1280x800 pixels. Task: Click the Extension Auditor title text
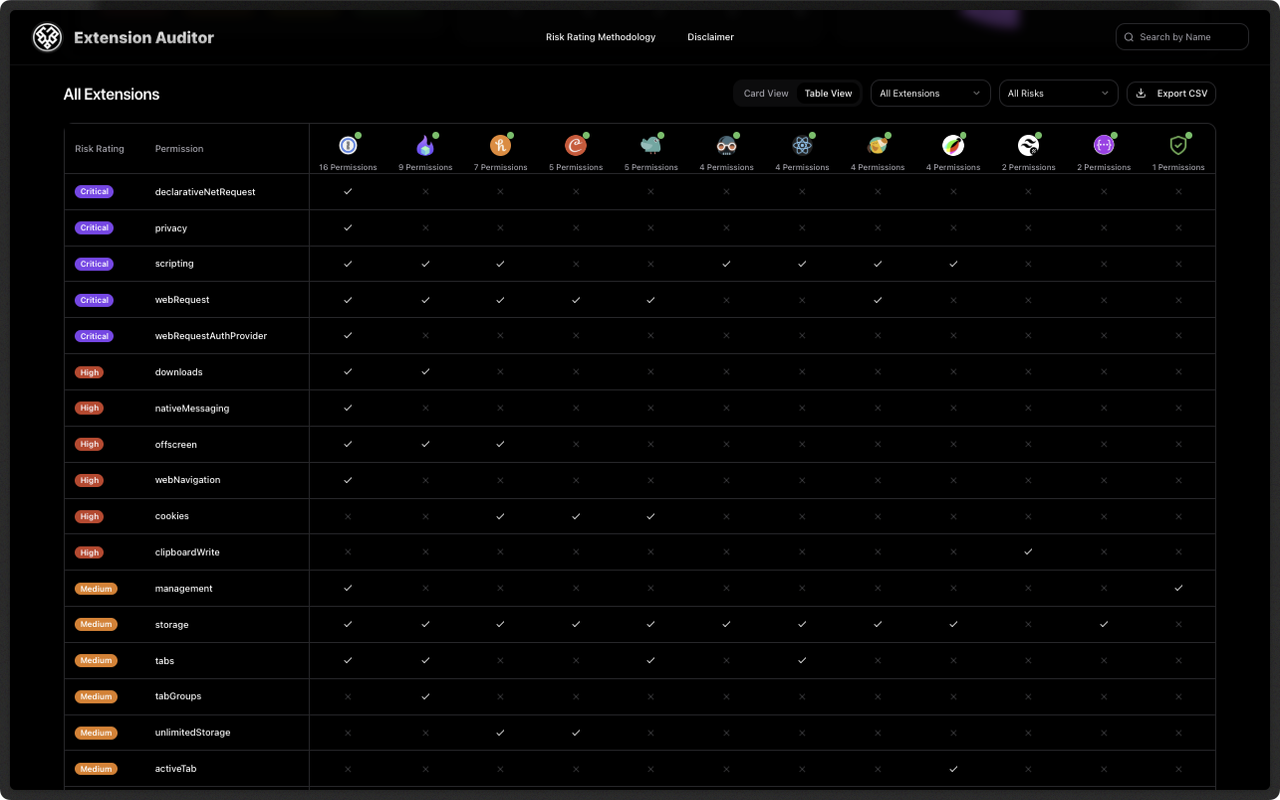144,38
